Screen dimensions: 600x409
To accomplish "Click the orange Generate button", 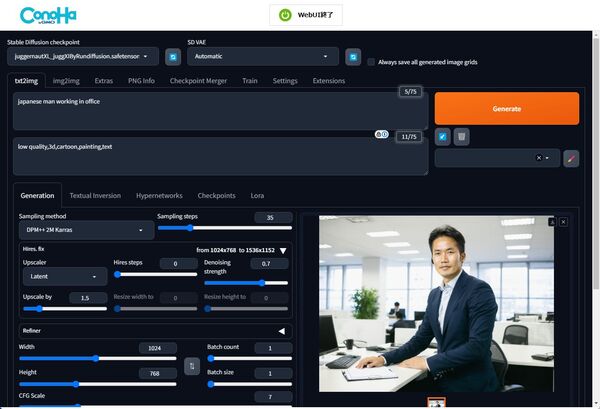I will click(x=507, y=109).
